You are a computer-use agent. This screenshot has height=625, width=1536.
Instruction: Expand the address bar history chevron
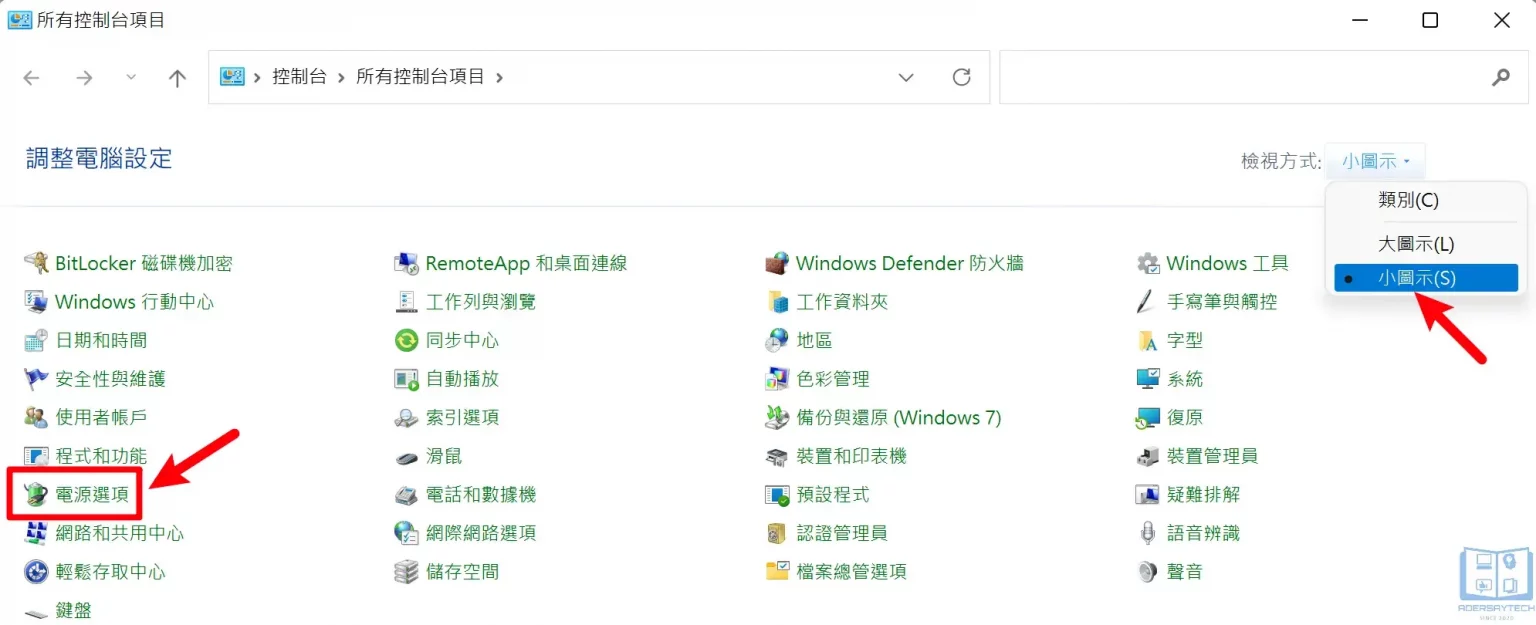[x=906, y=77]
